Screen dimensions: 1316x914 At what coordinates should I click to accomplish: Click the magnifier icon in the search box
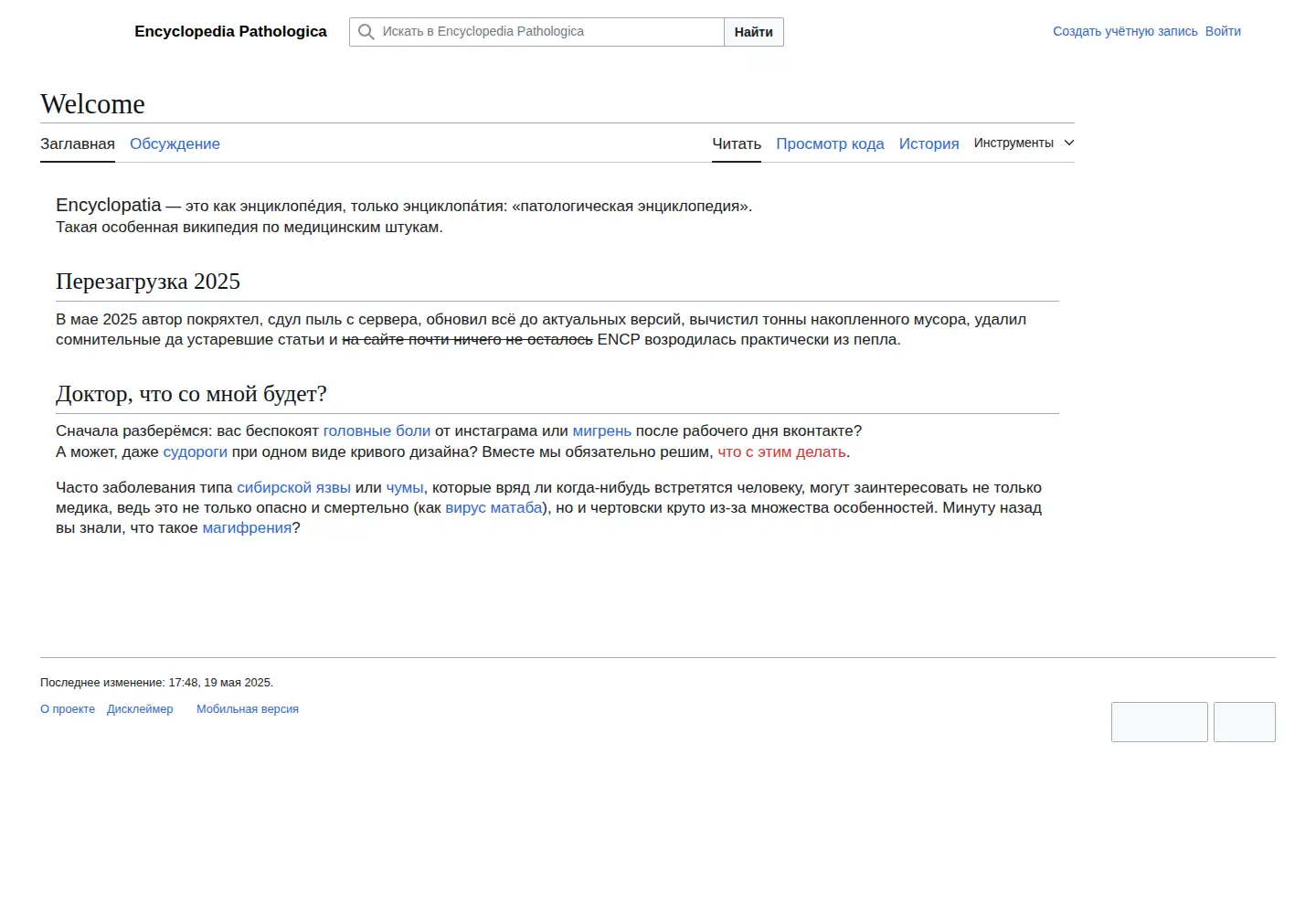tap(366, 32)
